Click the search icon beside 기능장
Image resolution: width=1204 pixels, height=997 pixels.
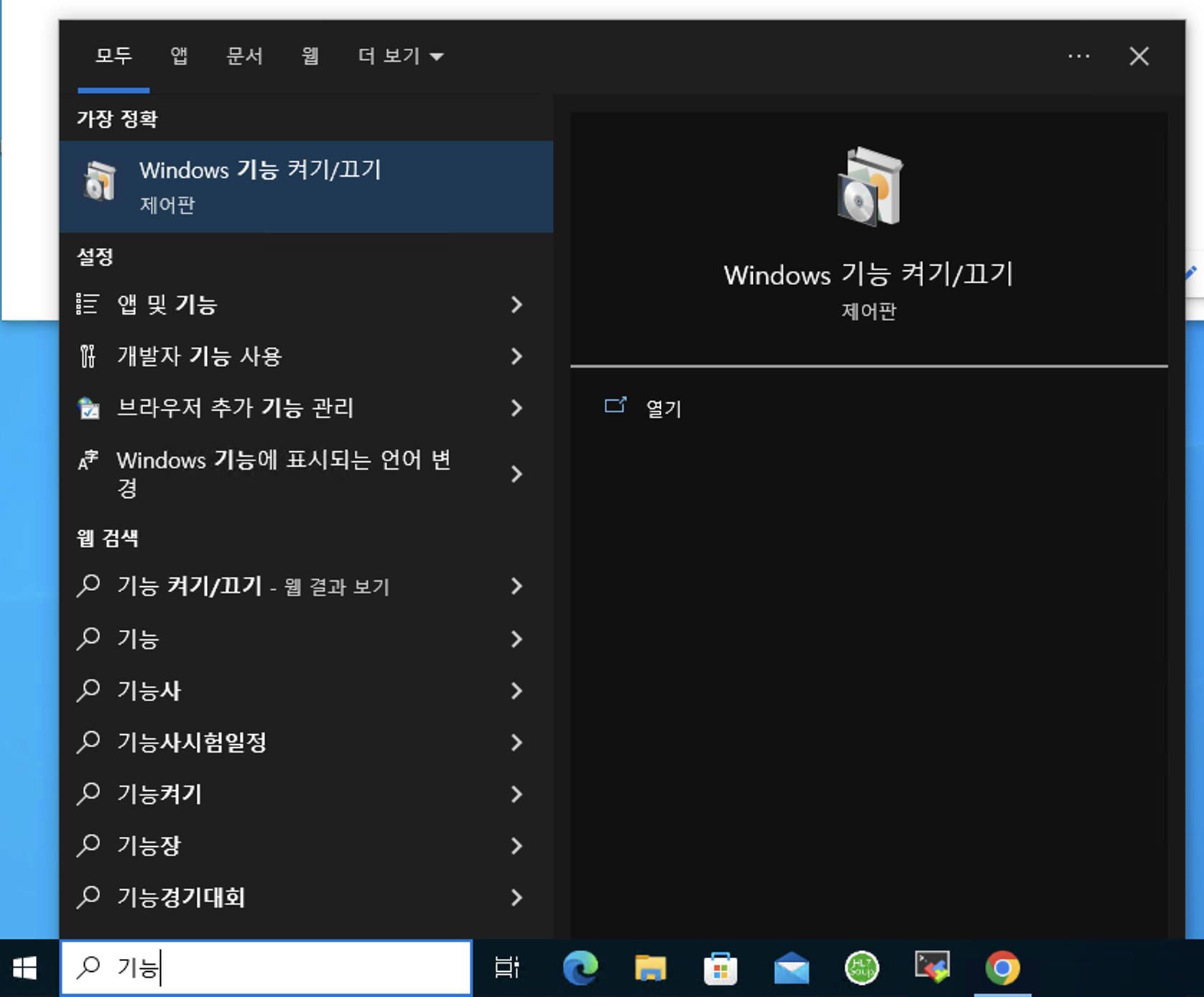coord(88,845)
